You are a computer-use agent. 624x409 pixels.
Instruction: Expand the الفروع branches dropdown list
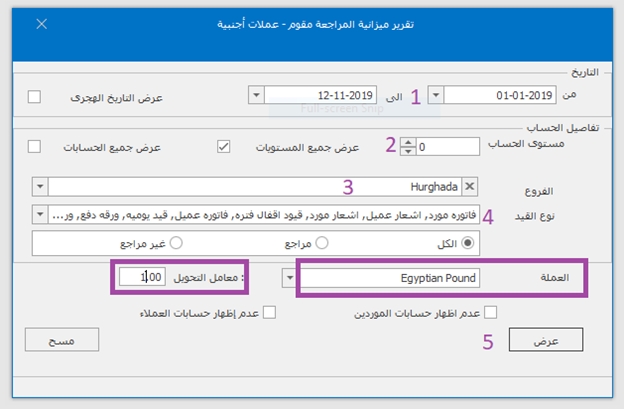[39, 186]
